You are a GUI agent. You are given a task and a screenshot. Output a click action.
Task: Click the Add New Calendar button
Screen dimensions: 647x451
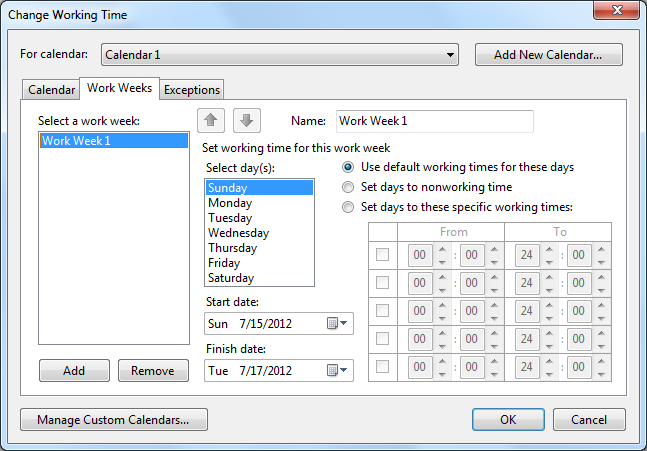[549, 55]
